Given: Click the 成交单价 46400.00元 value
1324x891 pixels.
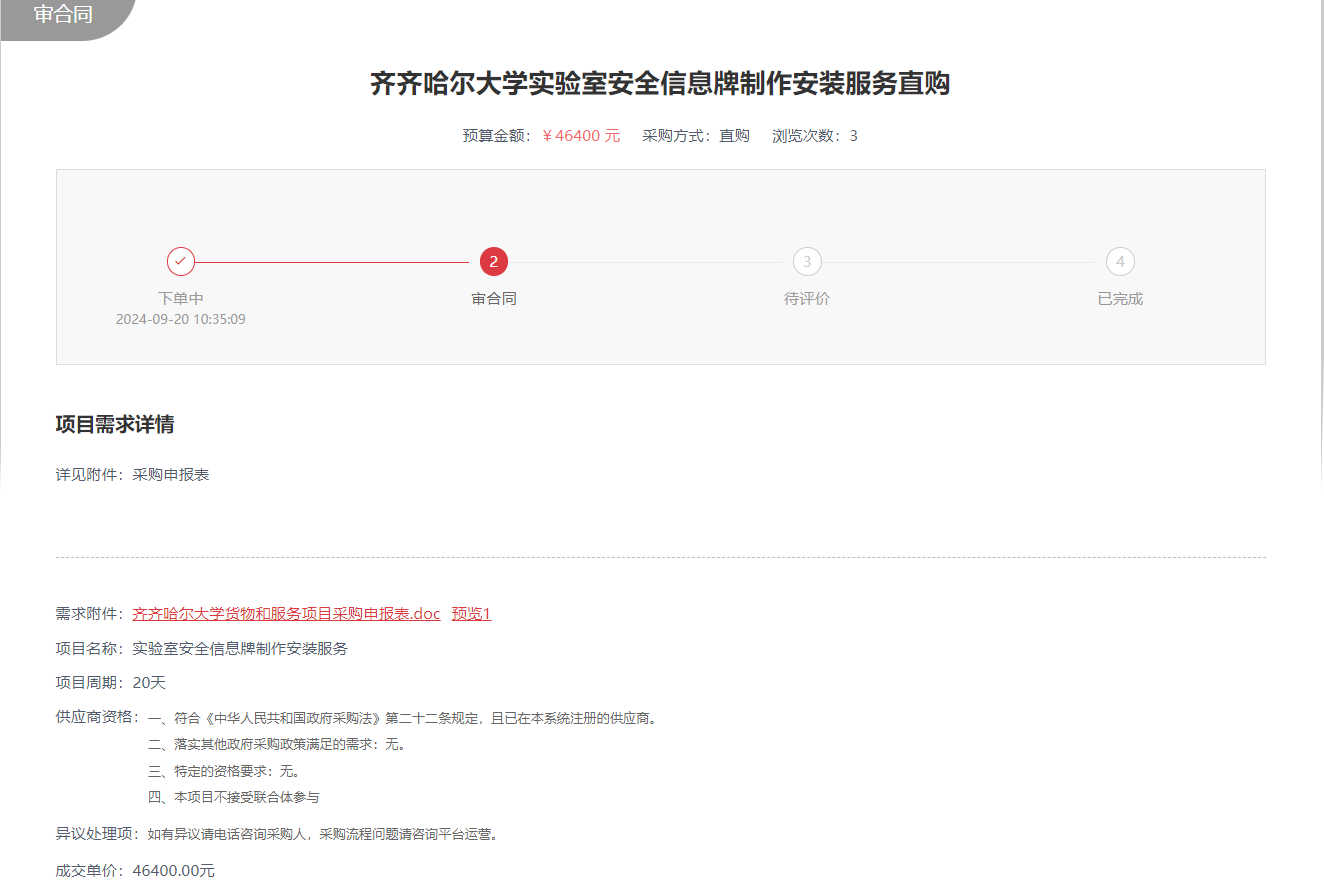Looking at the screenshot, I should [x=173, y=871].
